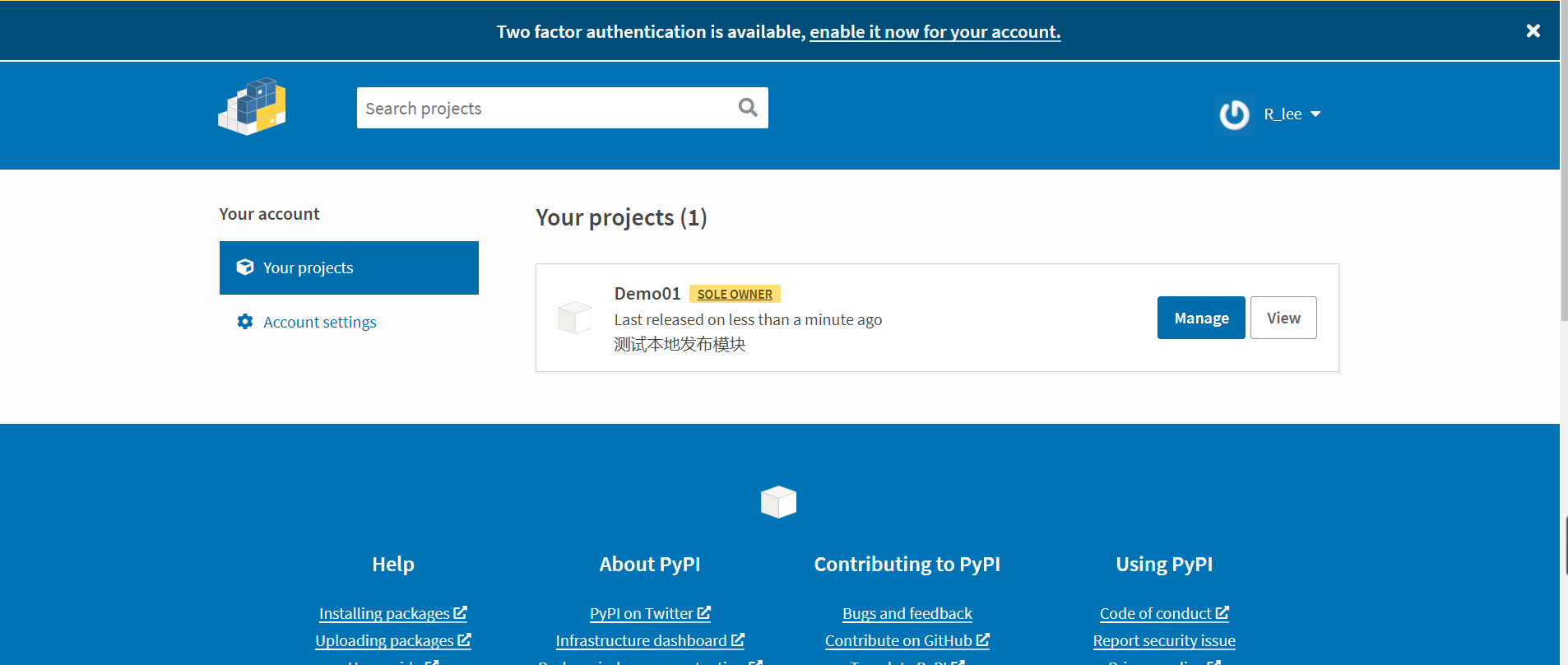This screenshot has height=665, width=1568.
Task: Open Account settings in the sidebar
Action: pyautogui.click(x=320, y=322)
